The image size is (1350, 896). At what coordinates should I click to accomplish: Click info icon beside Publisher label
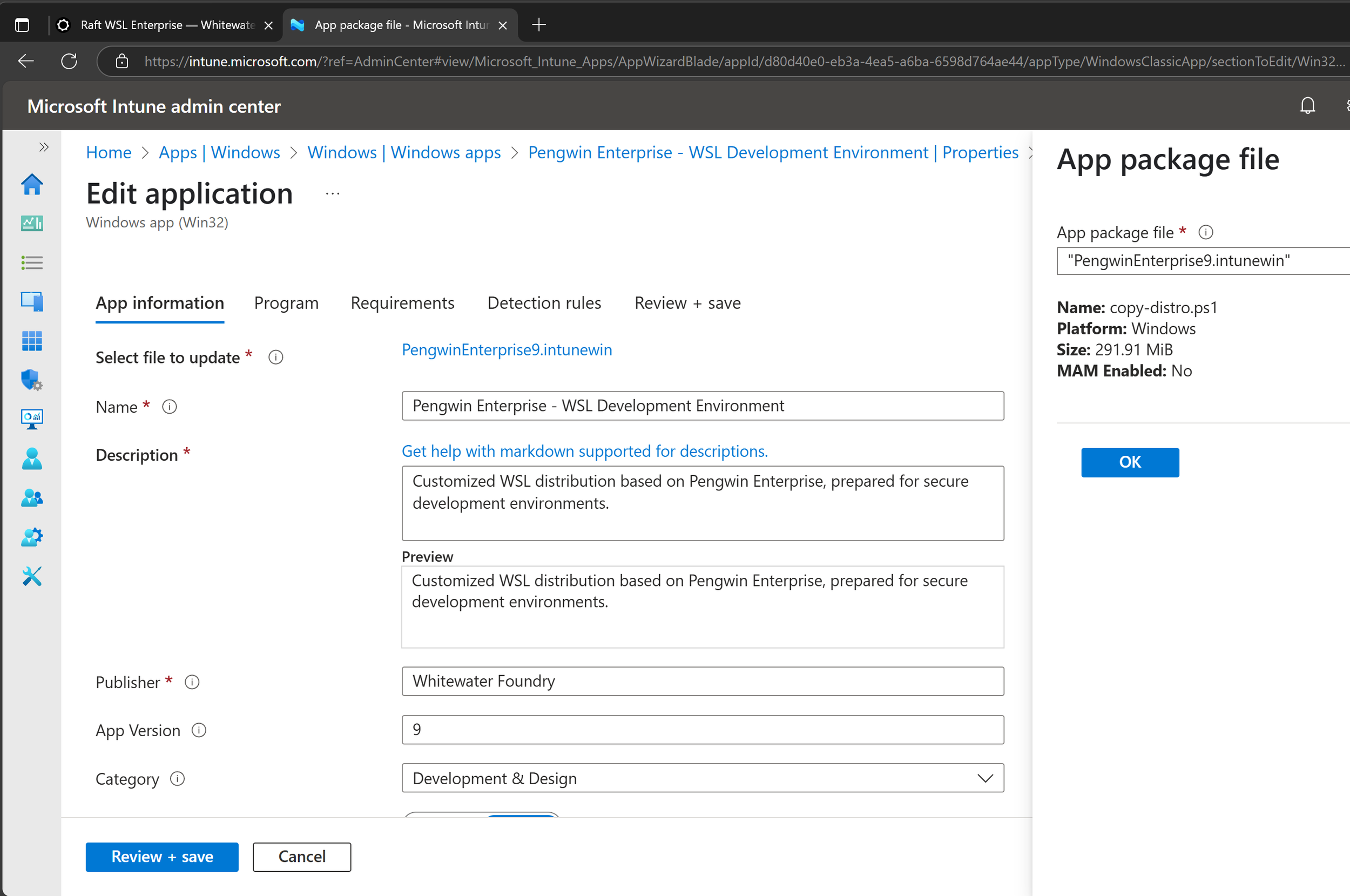[192, 682]
